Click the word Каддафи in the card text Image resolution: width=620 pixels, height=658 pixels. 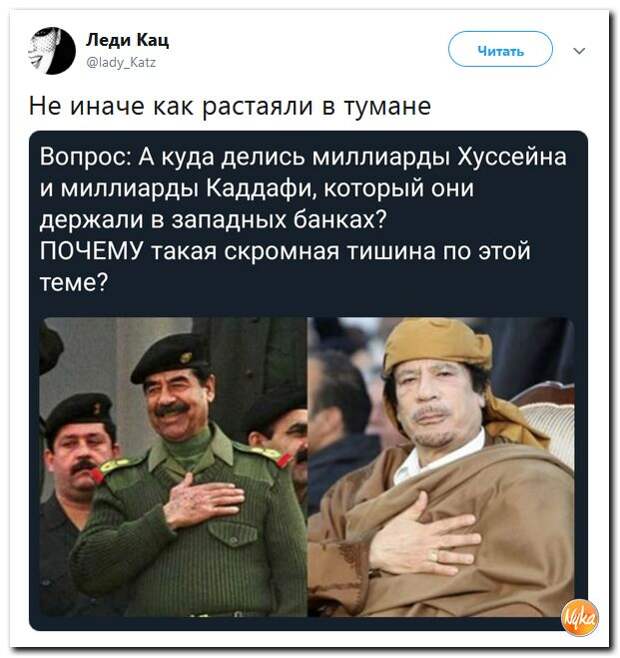pos(262,188)
